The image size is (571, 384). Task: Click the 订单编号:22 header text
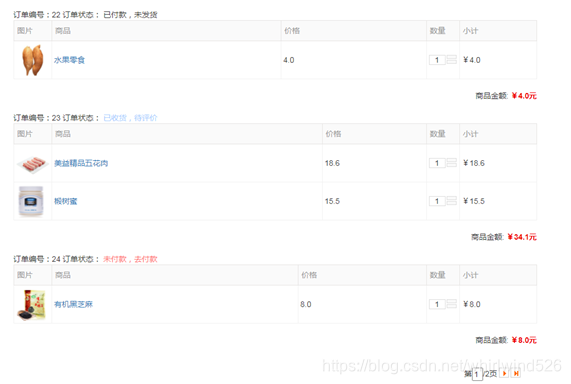[x=37, y=15]
